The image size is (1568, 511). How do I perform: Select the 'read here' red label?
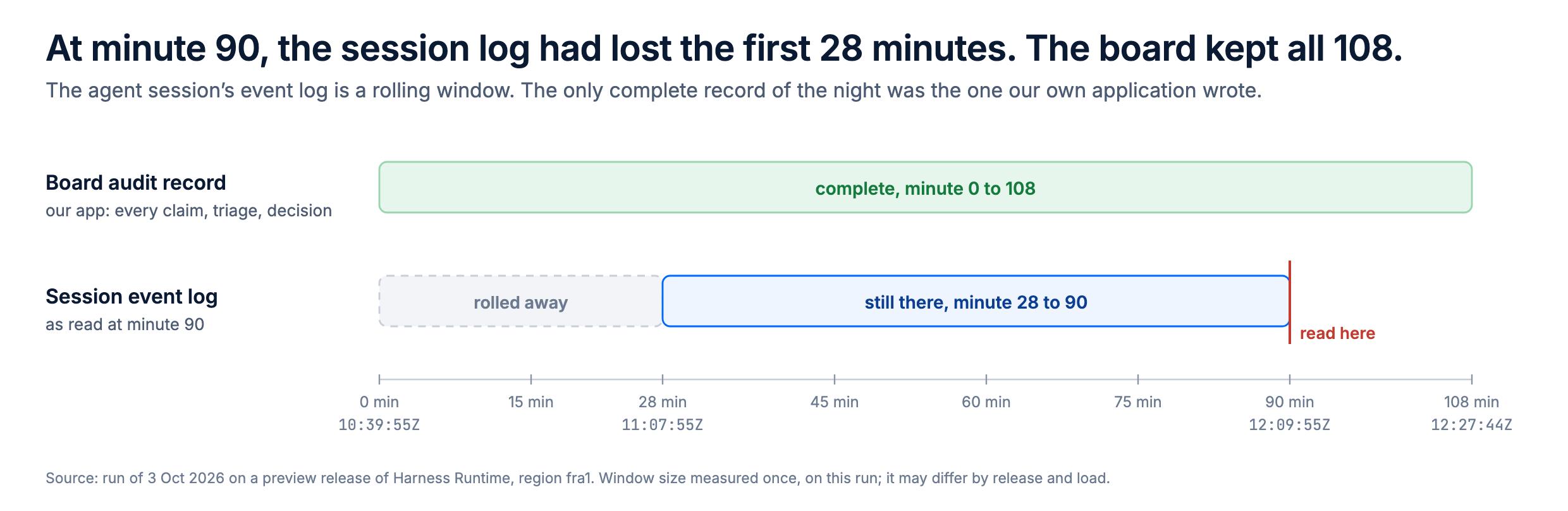coord(1337,333)
